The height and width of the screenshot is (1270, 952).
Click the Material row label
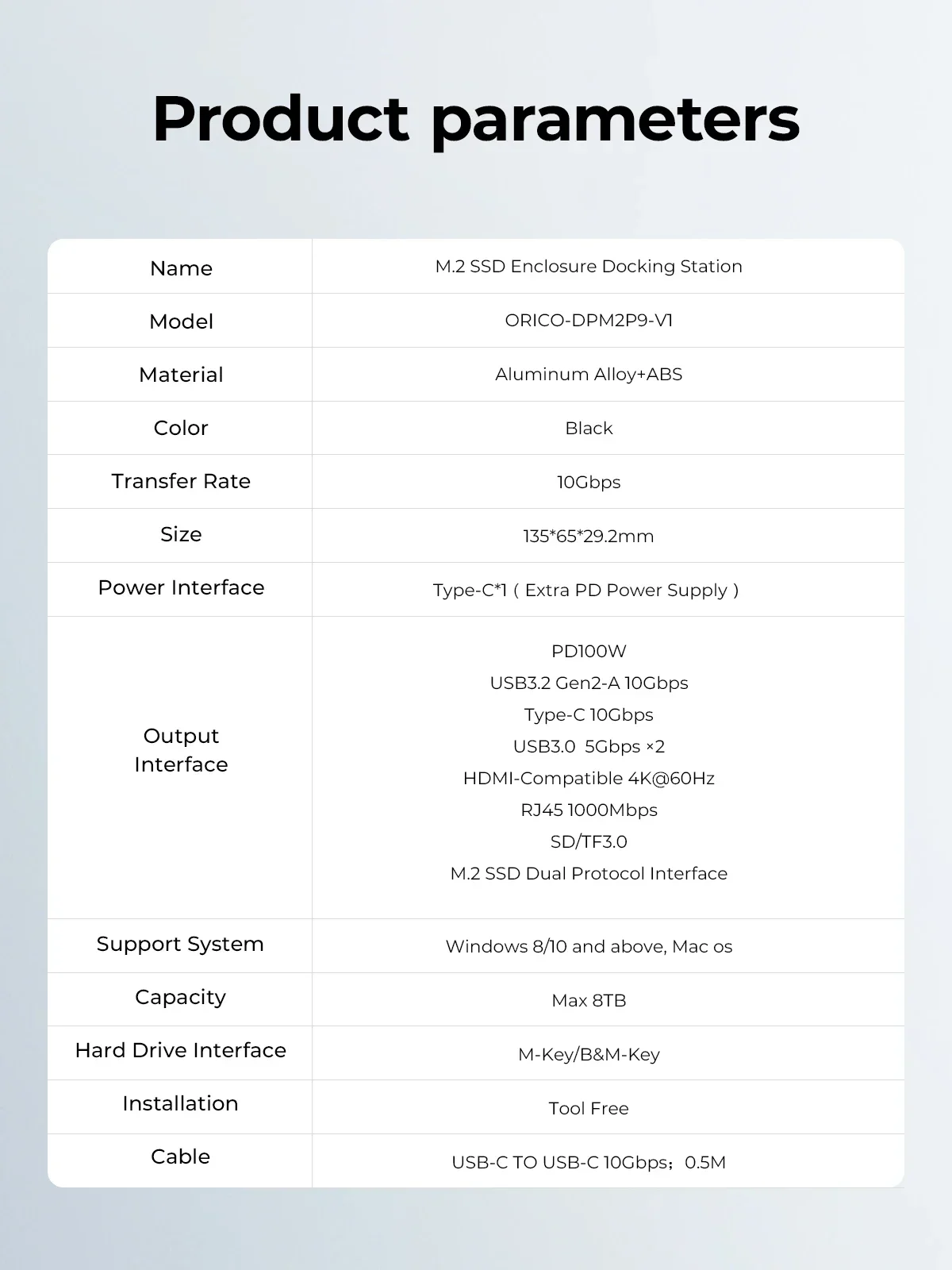(x=181, y=375)
